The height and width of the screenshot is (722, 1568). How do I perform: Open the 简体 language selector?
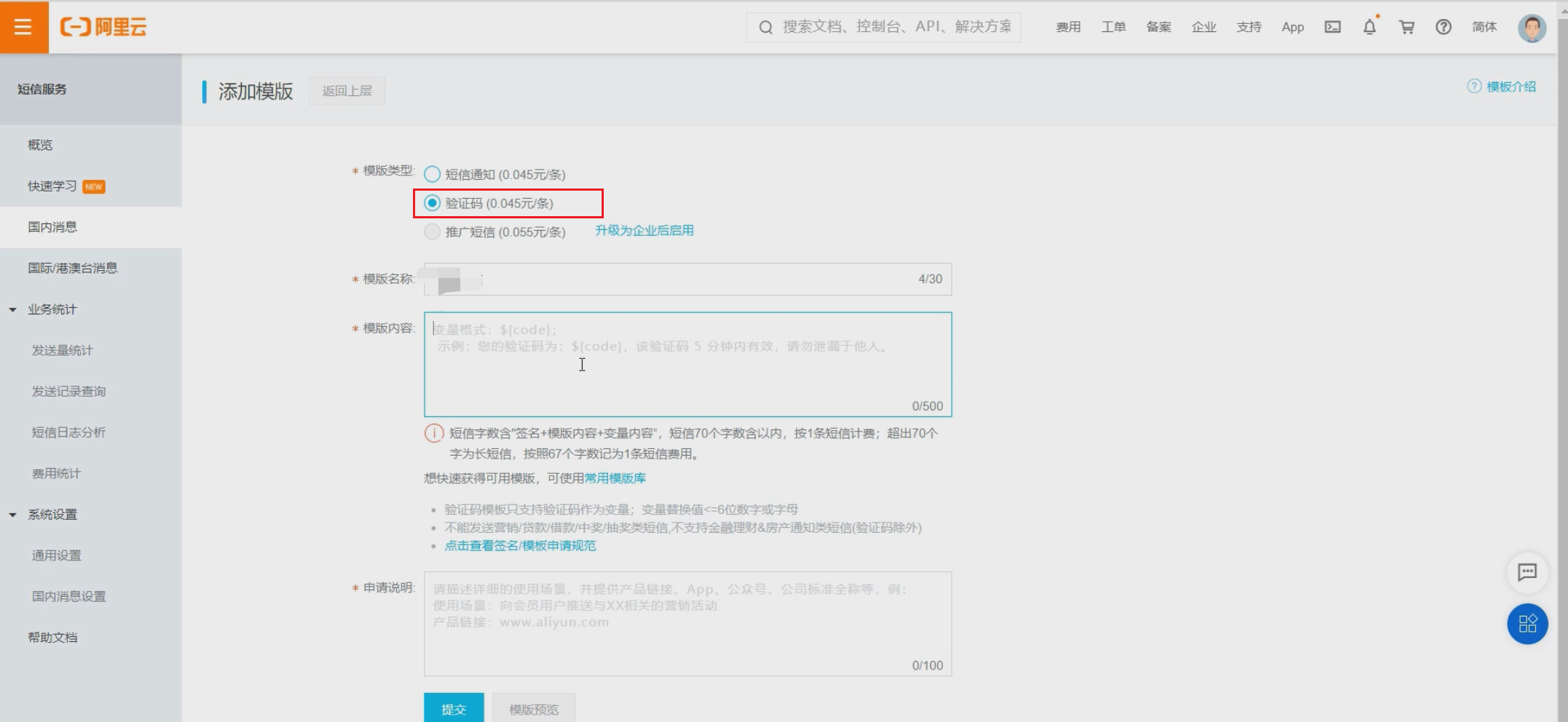(x=1484, y=27)
